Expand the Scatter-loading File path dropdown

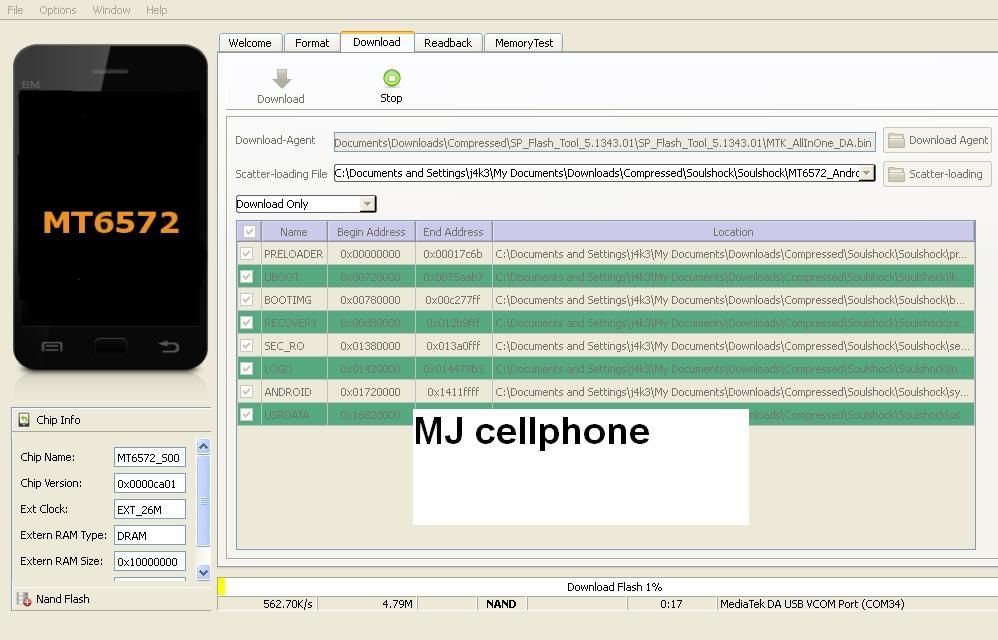[x=866, y=173]
